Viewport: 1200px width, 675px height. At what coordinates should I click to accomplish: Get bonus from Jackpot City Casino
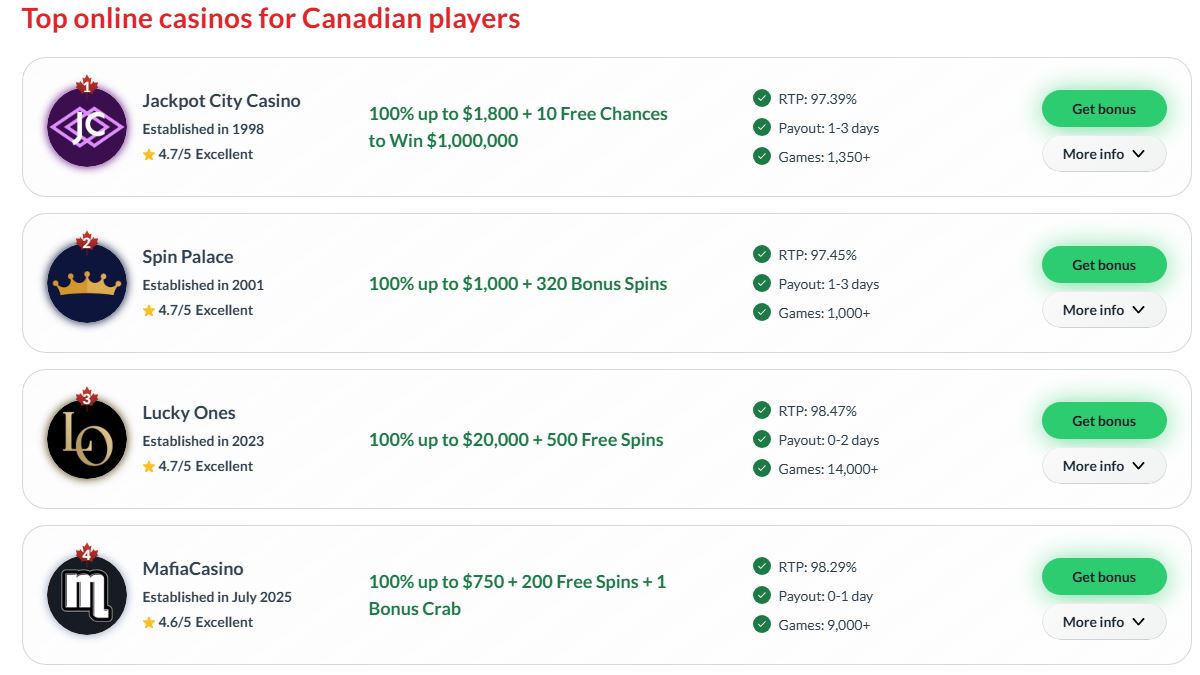[x=1104, y=109]
